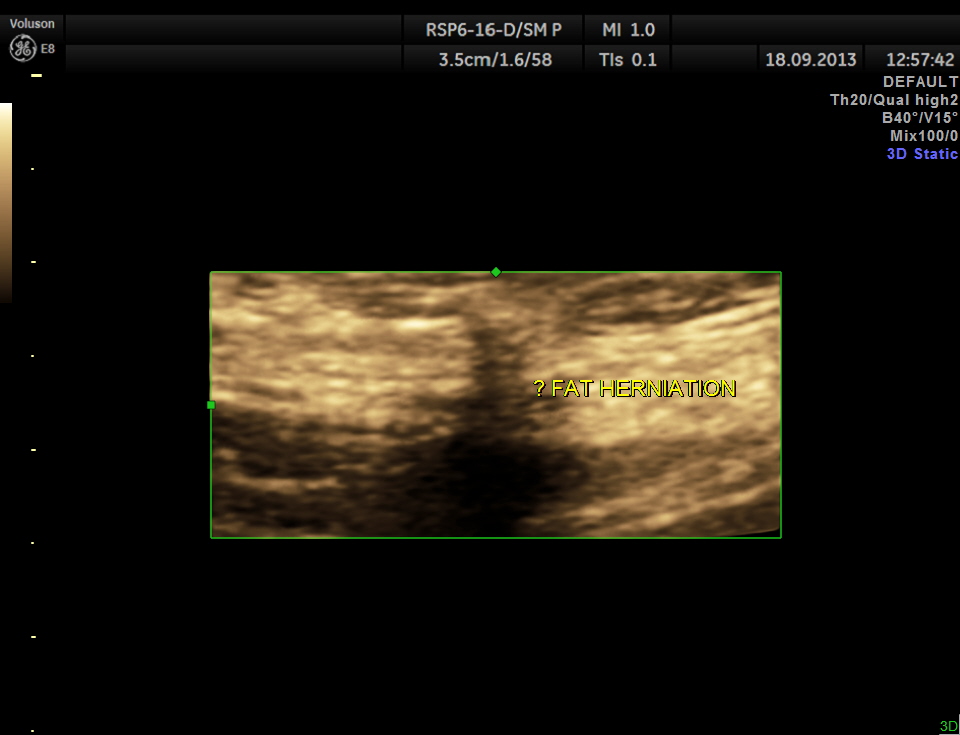Click the TIs 0.1 thermal index field
960x735 pixels.
click(628, 59)
